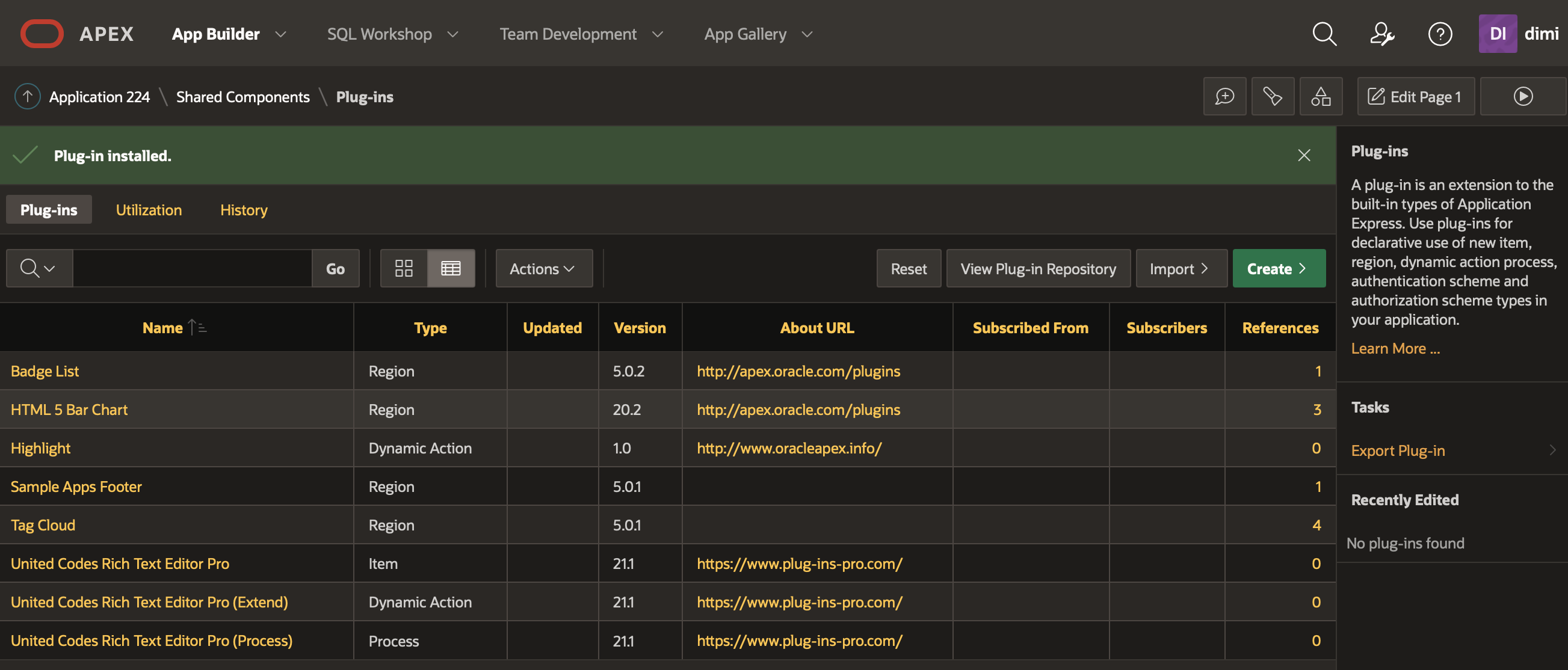The image size is (1568, 670).
Task: Click into the plug-in search field
Action: point(192,268)
